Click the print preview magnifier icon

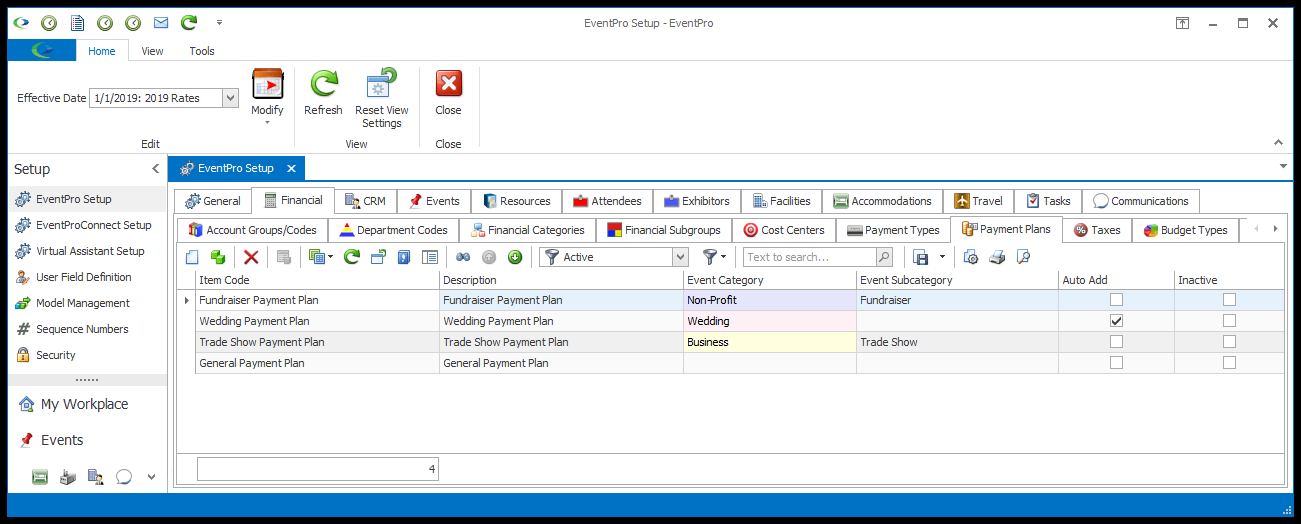click(1023, 257)
